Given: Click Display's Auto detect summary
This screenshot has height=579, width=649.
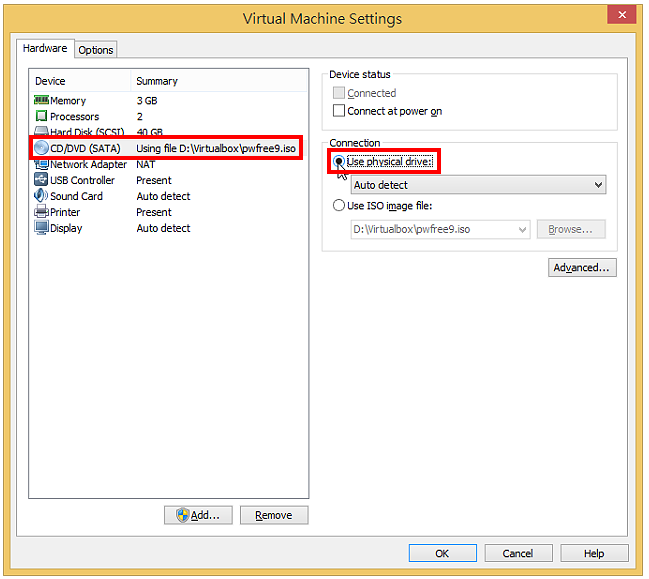Looking at the screenshot, I should [164, 228].
